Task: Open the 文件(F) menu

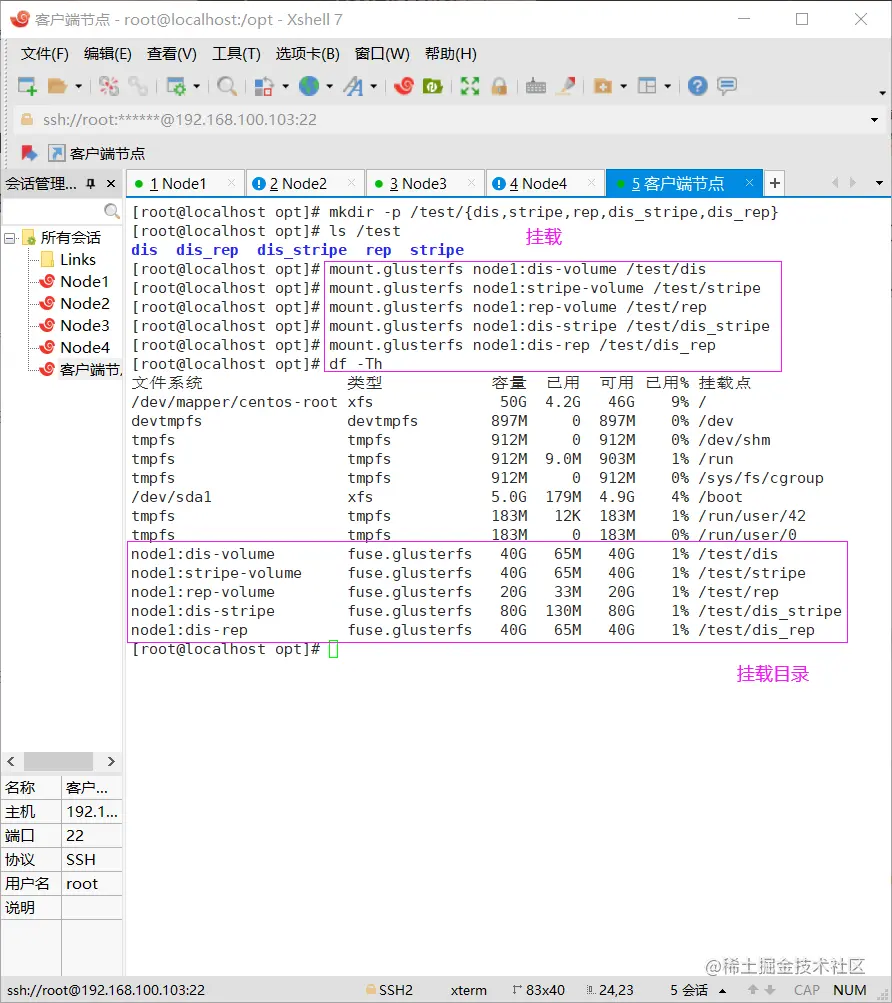Action: click(44, 54)
